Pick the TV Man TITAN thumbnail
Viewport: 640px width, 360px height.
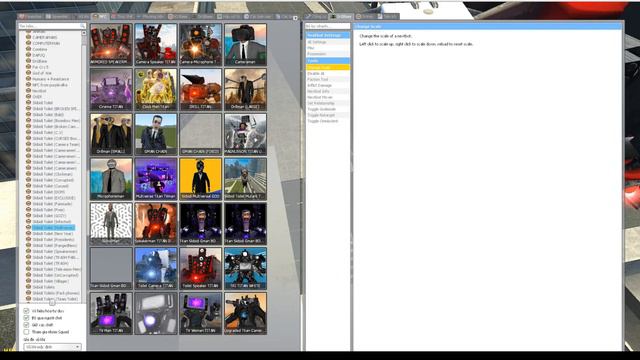click(x=111, y=313)
